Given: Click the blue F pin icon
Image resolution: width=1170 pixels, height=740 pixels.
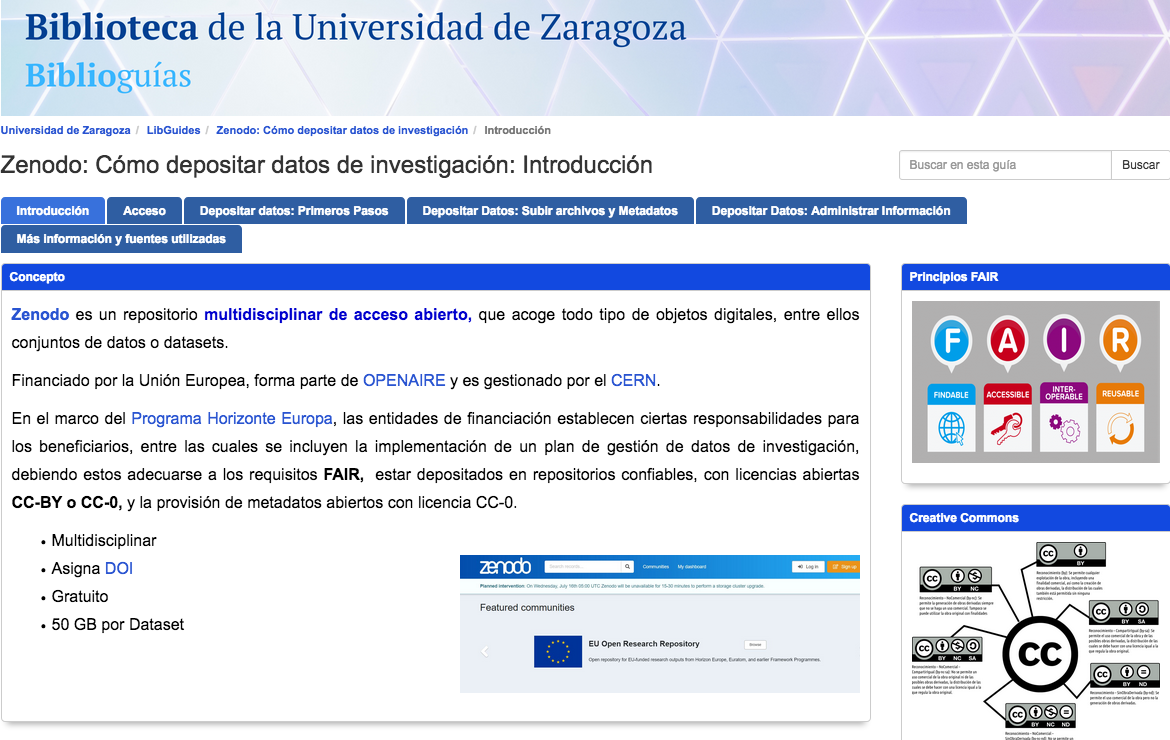Looking at the screenshot, I should (x=952, y=342).
